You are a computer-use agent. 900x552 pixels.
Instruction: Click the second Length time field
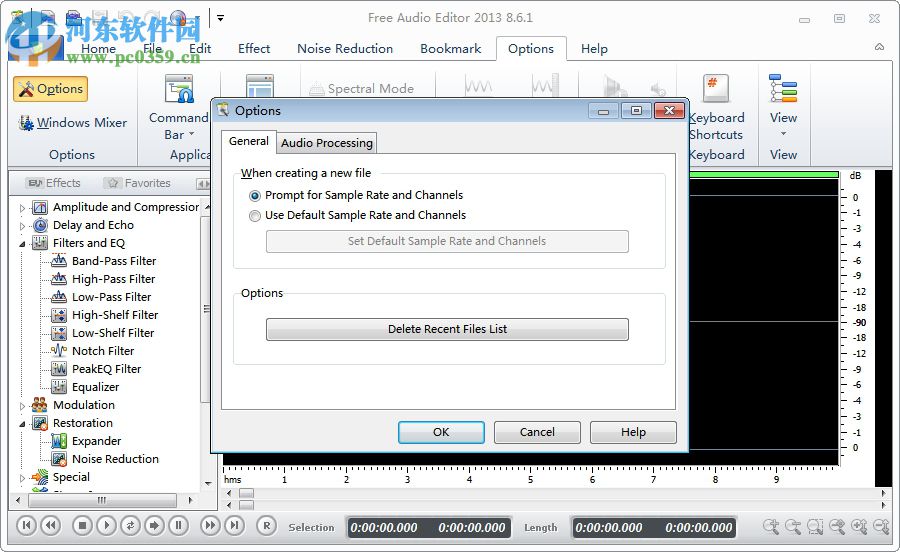click(x=699, y=527)
